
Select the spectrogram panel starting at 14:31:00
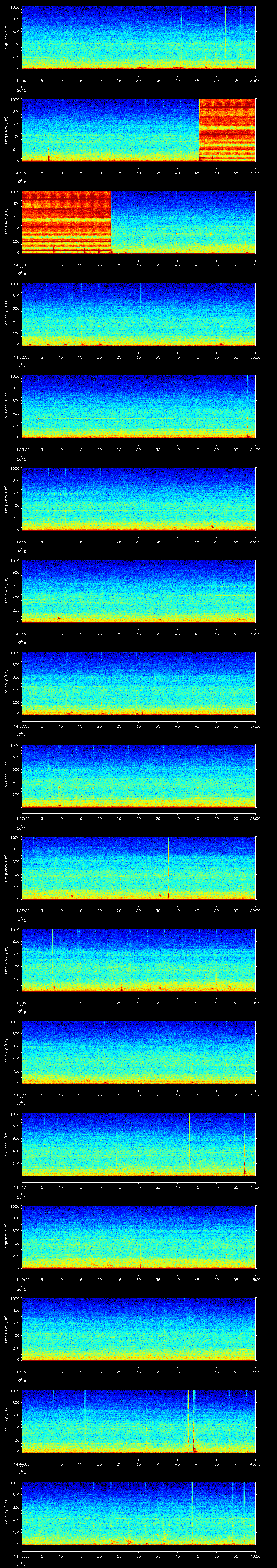(138, 222)
